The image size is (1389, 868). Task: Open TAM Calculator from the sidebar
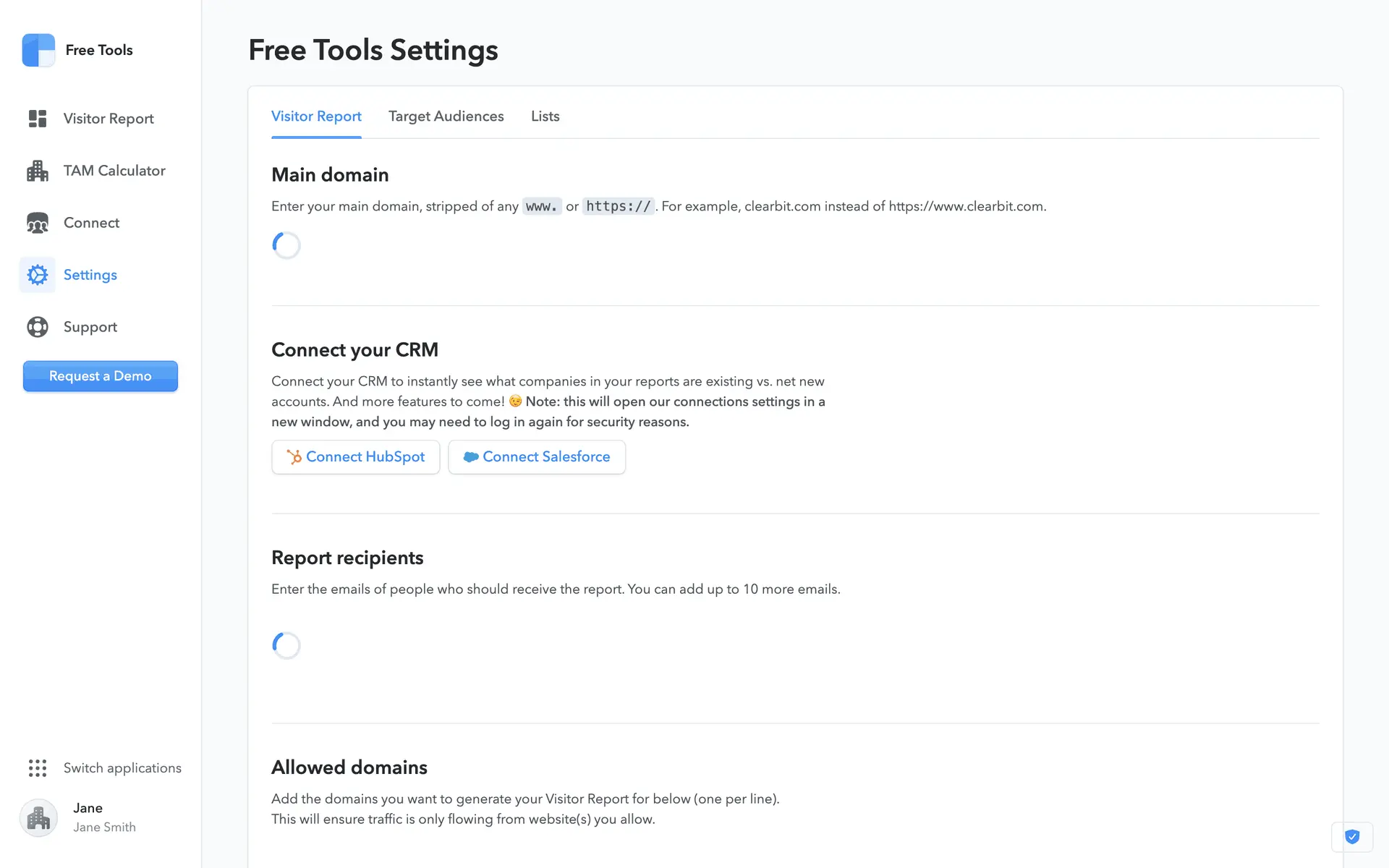[x=114, y=171]
